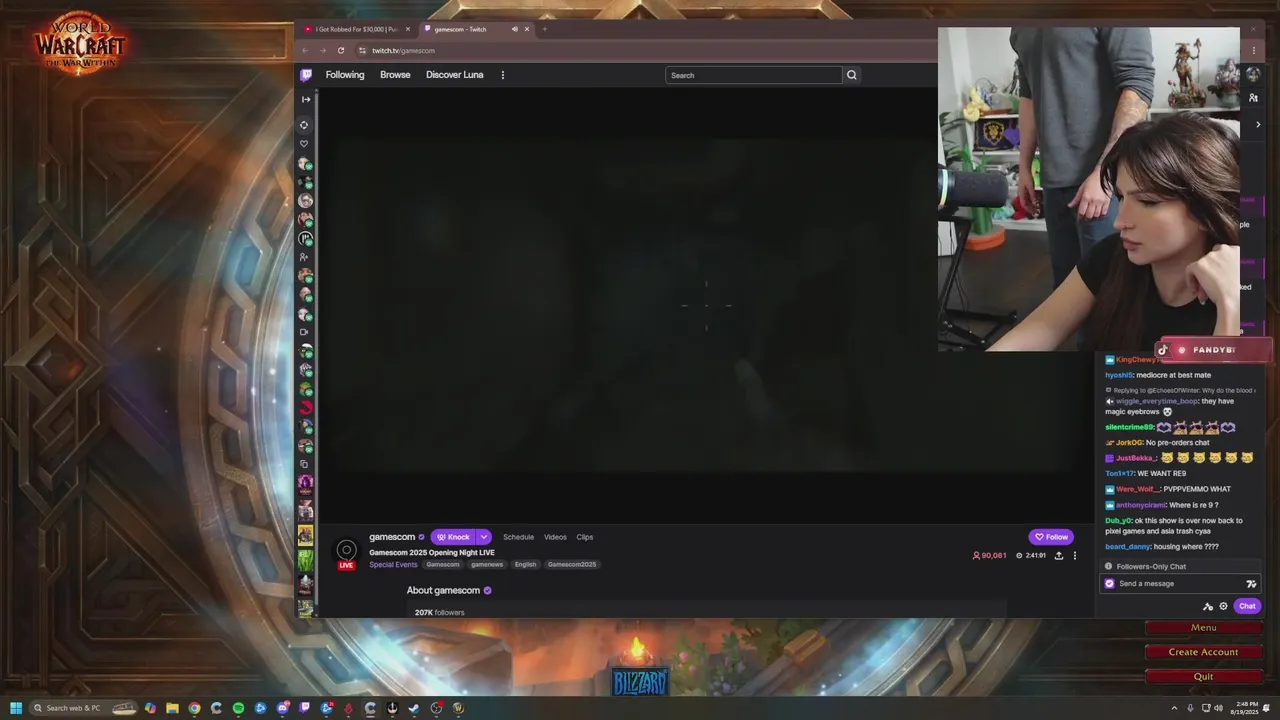Image resolution: width=1280 pixels, height=720 pixels.
Task: Open the channel Clips tab
Action: click(585, 537)
